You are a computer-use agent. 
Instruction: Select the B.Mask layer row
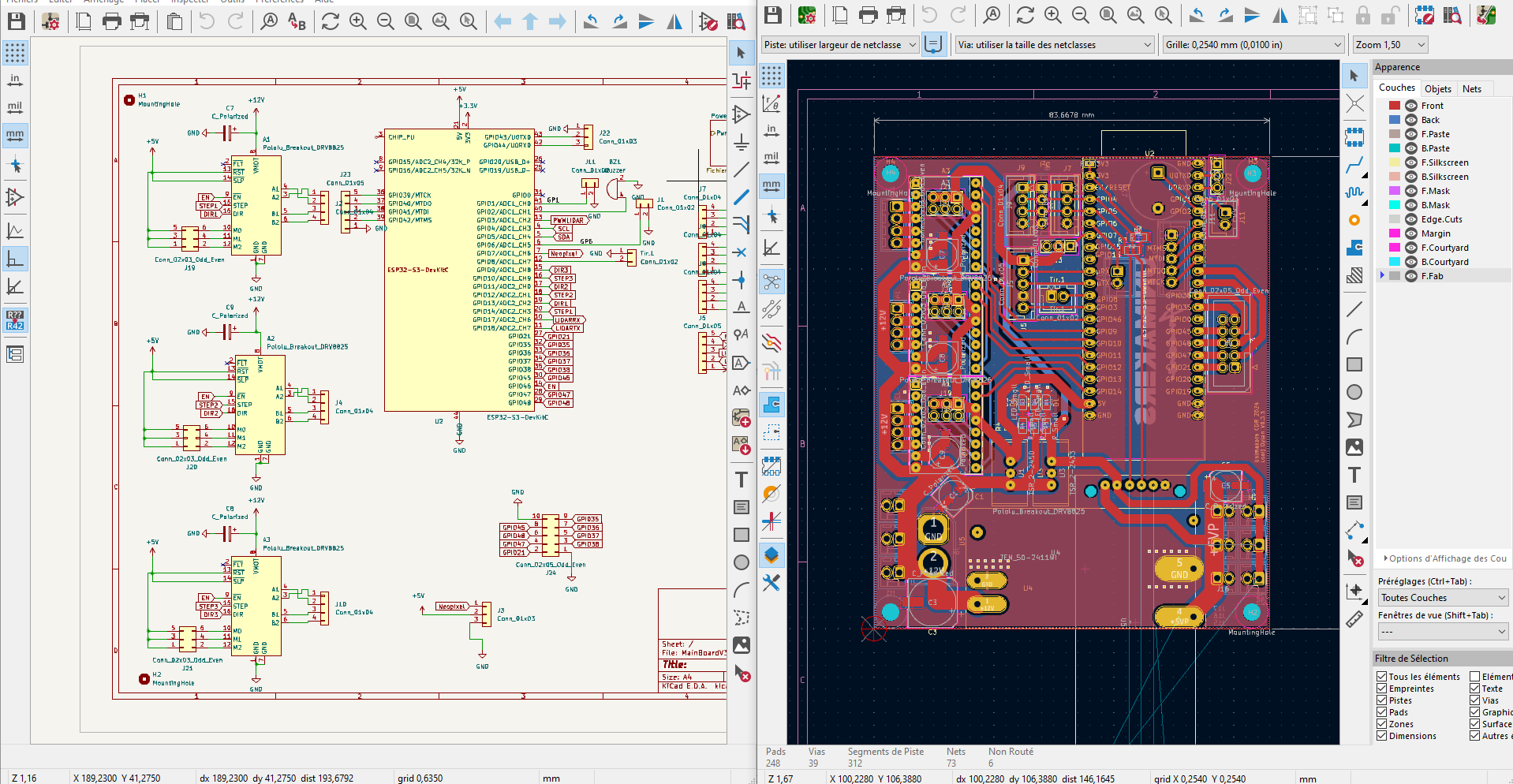click(x=1435, y=205)
